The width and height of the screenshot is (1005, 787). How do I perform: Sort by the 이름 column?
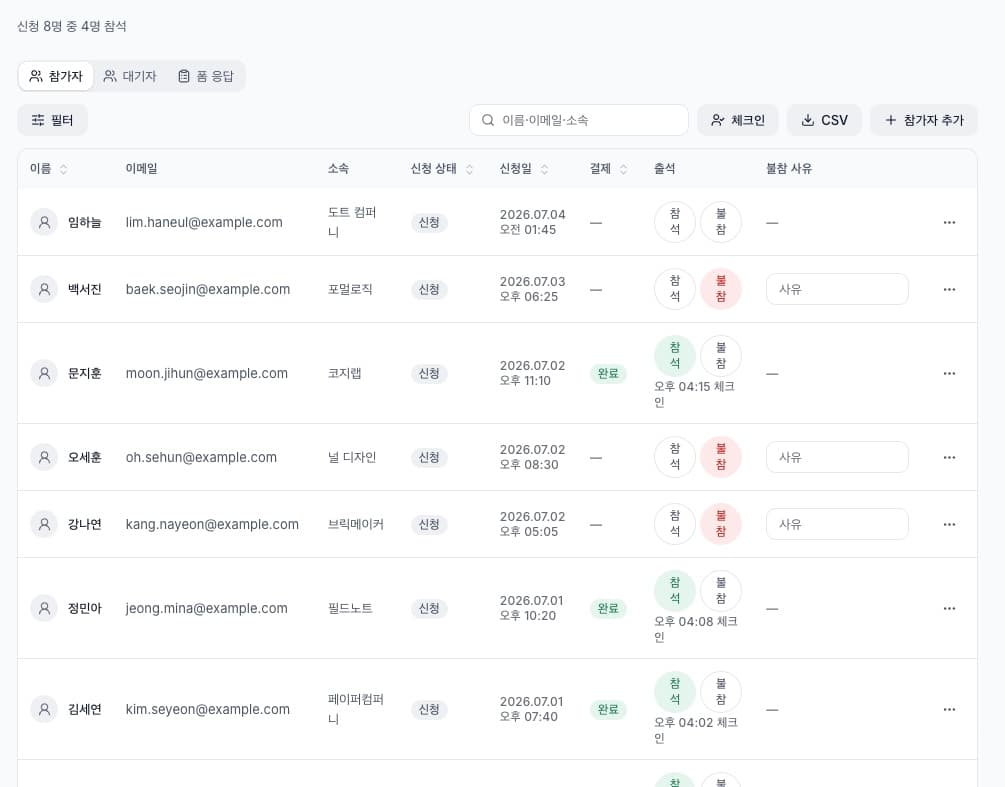pyautogui.click(x=49, y=169)
